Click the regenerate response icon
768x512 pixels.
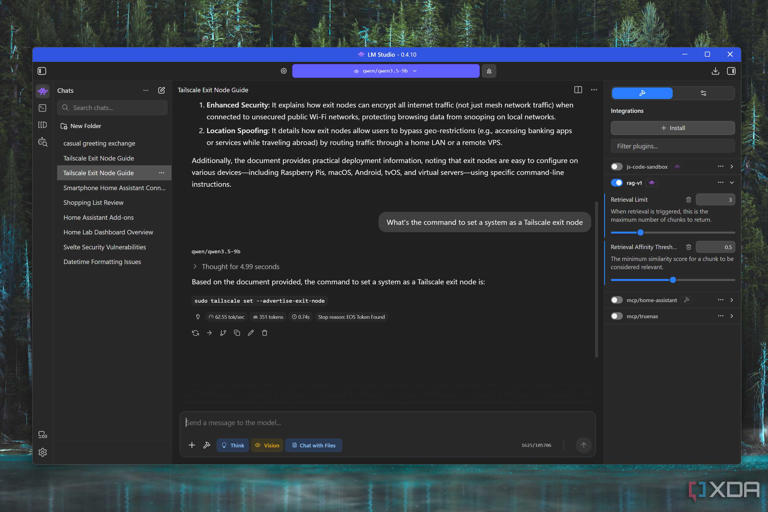click(x=195, y=333)
